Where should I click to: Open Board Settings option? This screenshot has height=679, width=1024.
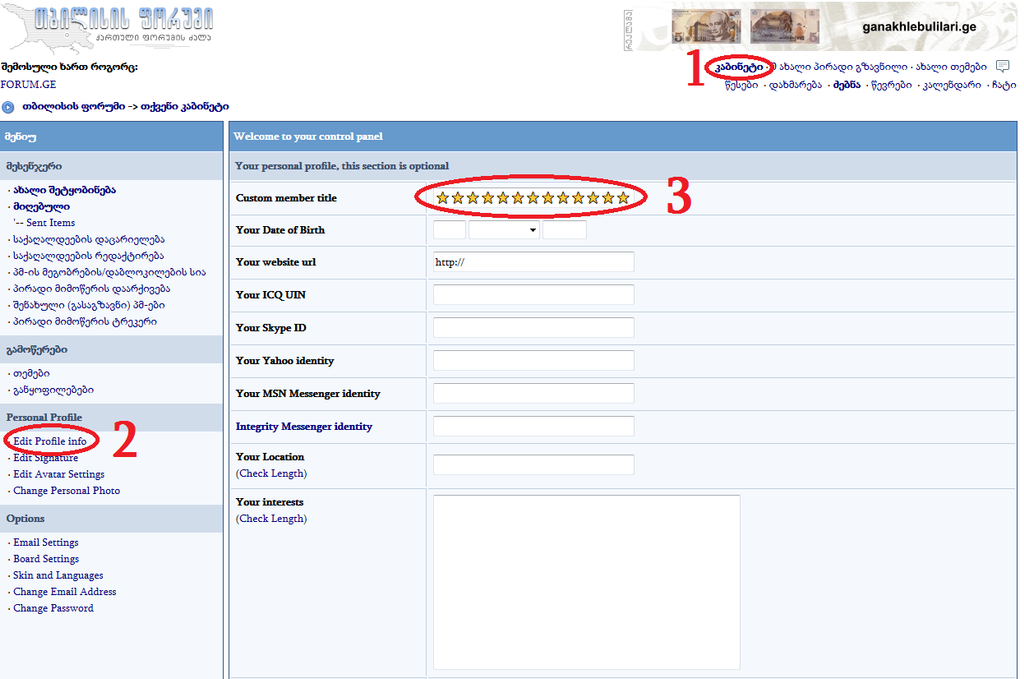click(x=46, y=559)
